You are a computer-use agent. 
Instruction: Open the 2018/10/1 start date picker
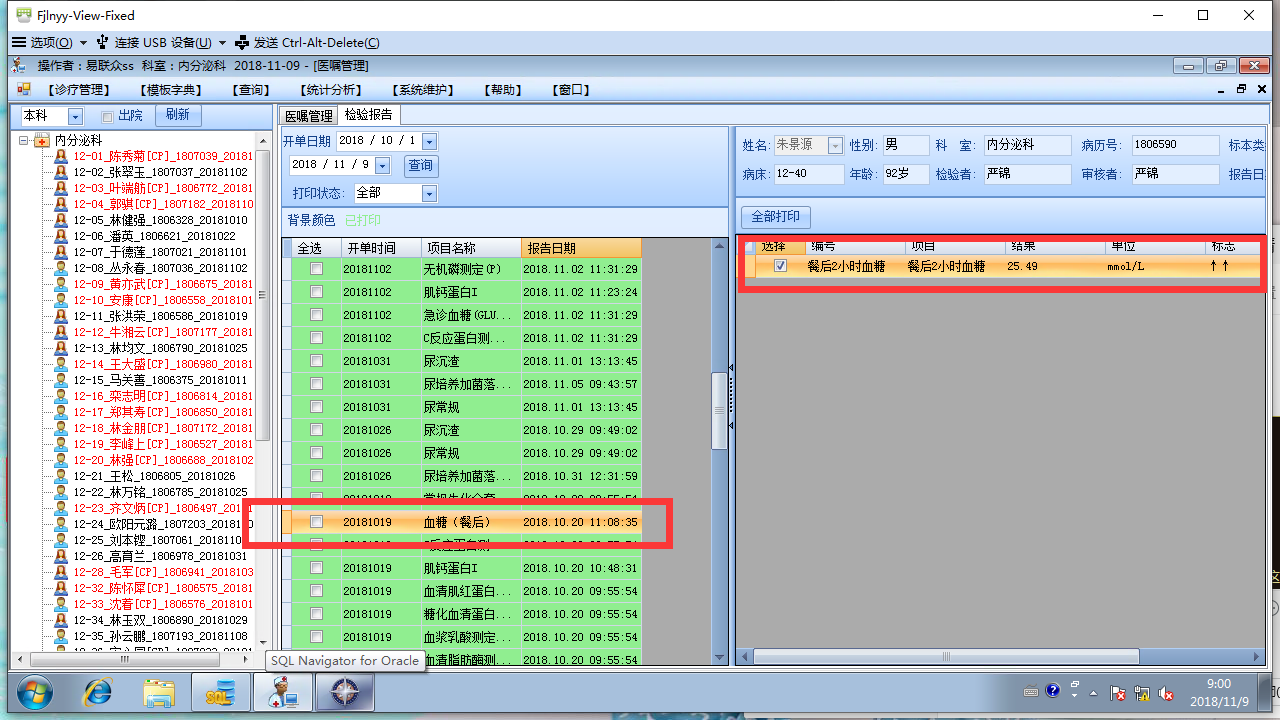[430, 141]
